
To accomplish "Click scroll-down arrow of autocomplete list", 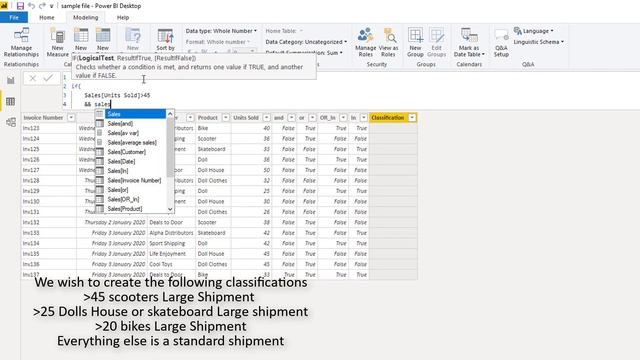I will point(170,209).
